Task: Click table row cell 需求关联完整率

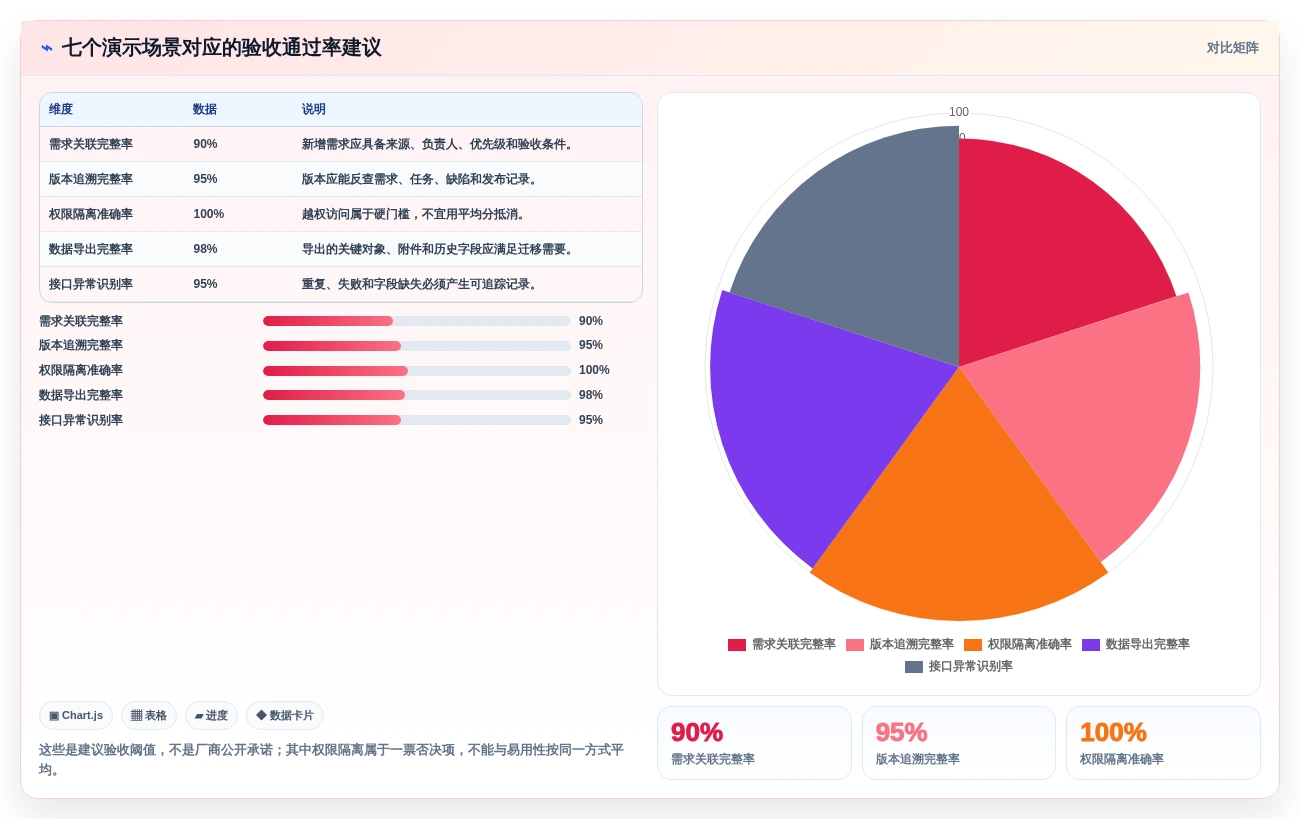Action: [x=91, y=144]
